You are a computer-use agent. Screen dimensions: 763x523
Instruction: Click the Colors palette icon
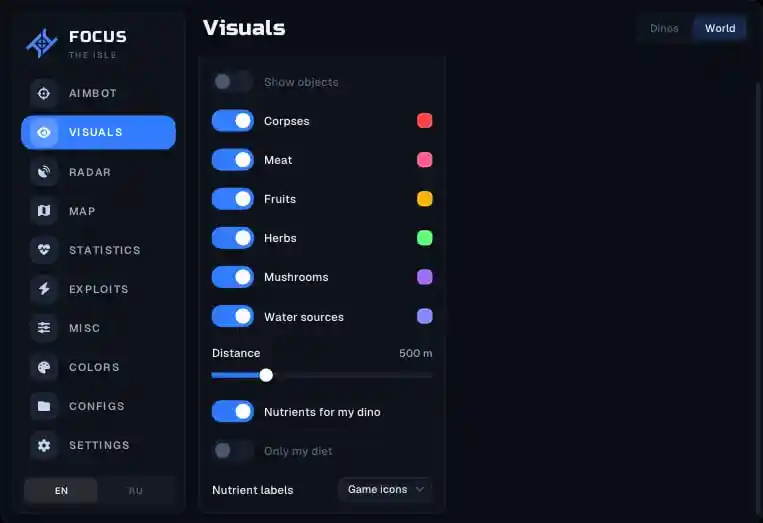(x=44, y=367)
